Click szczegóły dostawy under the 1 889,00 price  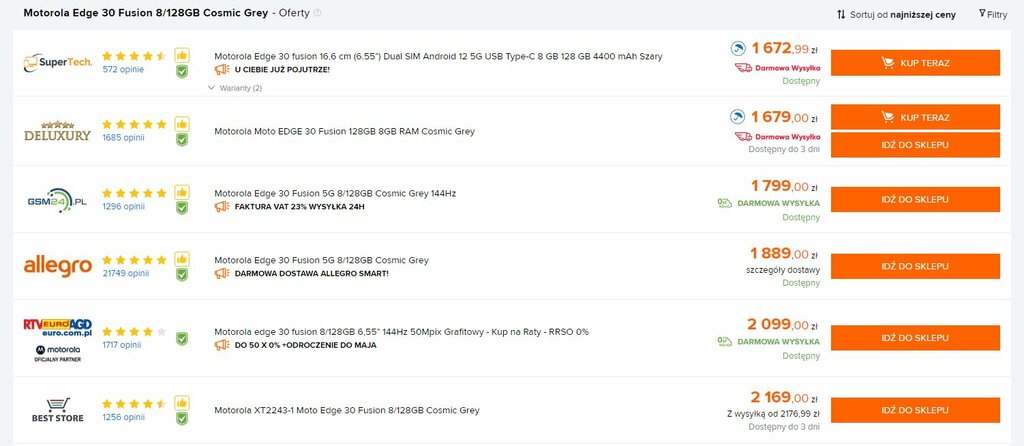783,270
